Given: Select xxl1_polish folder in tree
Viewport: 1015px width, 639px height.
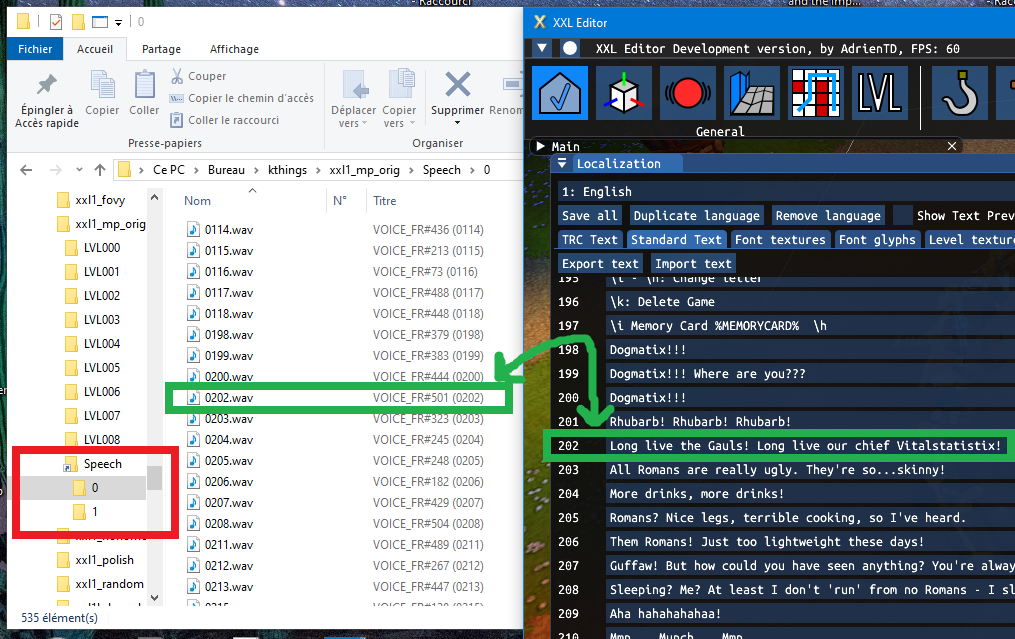Looking at the screenshot, I should [x=104, y=560].
